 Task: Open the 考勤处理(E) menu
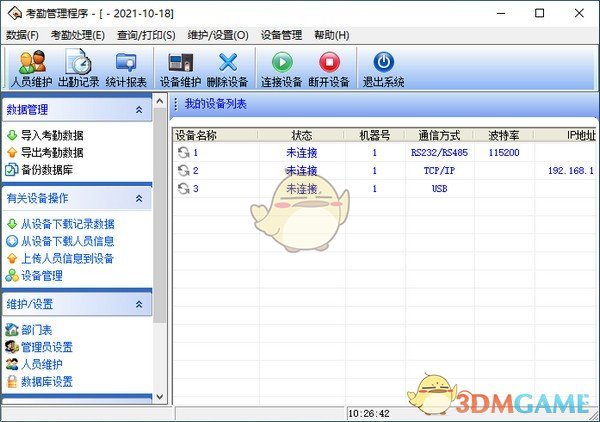click(78, 35)
